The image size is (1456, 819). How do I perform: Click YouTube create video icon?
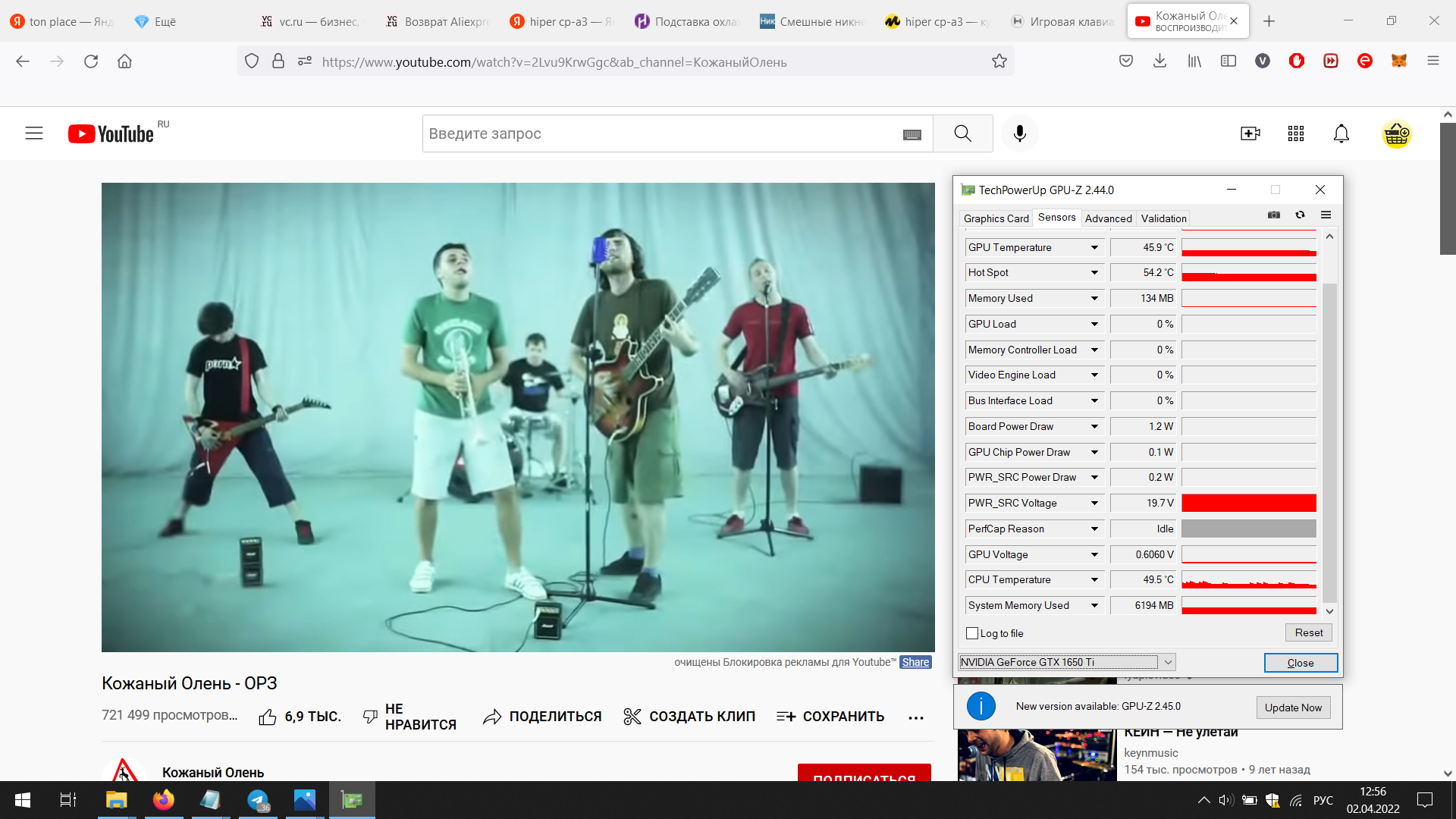1250,133
